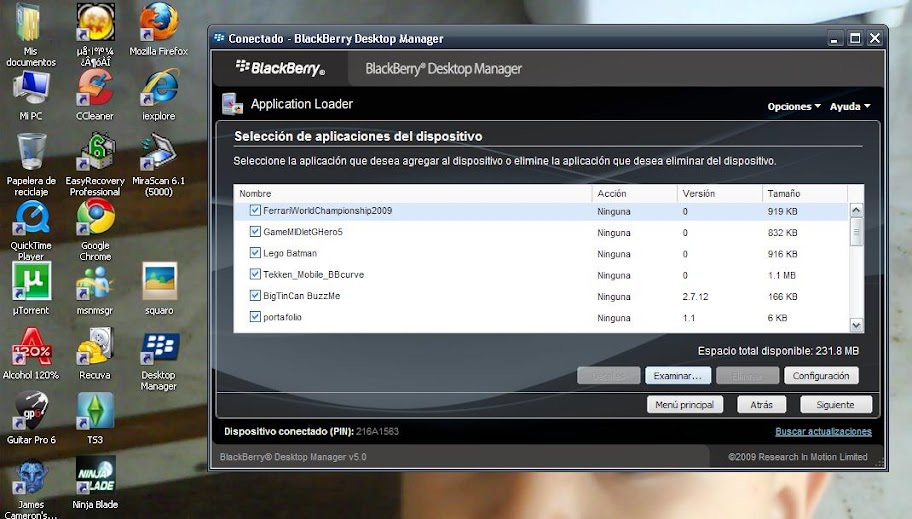Viewport: 912px width, 519px height.
Task: Open the Opciones dropdown menu
Action: pos(794,106)
